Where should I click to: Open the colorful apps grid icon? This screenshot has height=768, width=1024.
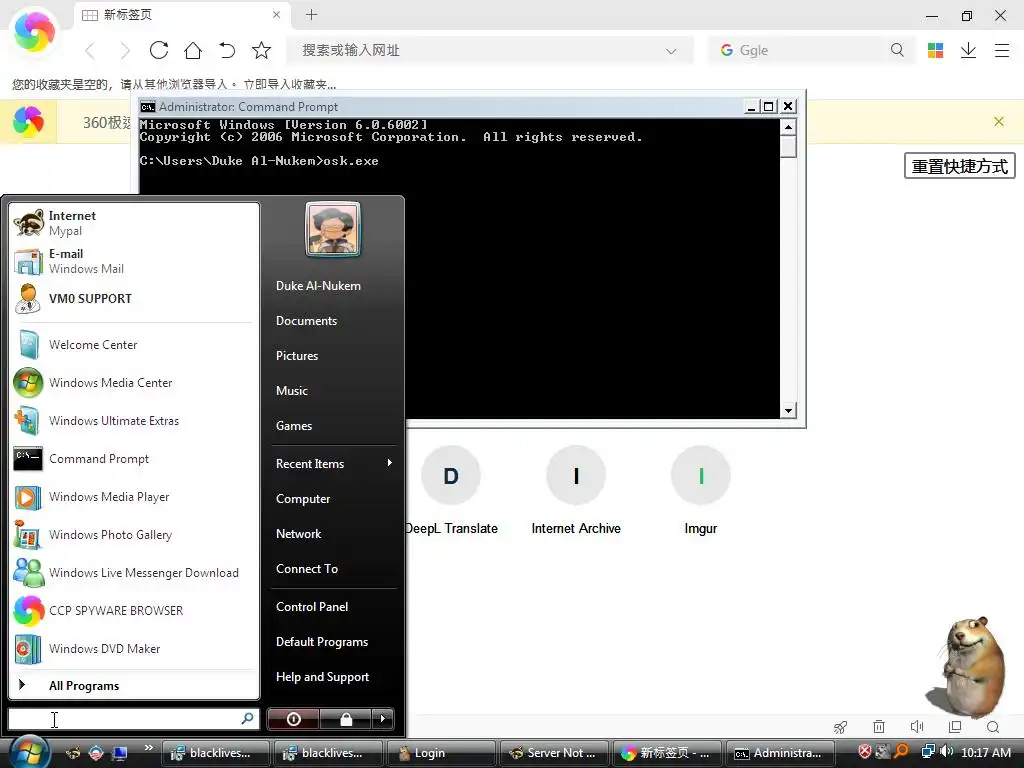(x=935, y=50)
